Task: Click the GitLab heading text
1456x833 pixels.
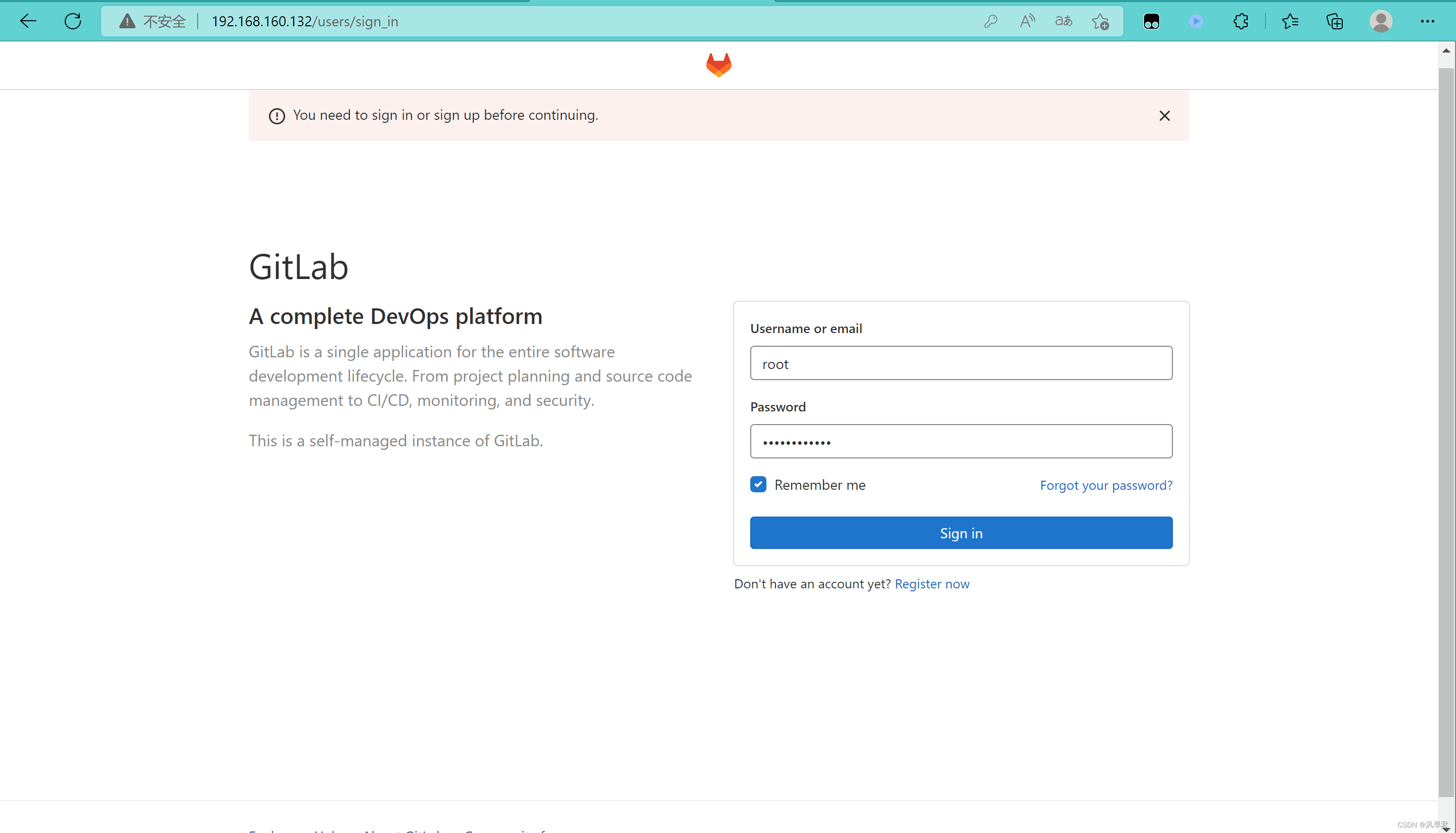Action: [299, 267]
